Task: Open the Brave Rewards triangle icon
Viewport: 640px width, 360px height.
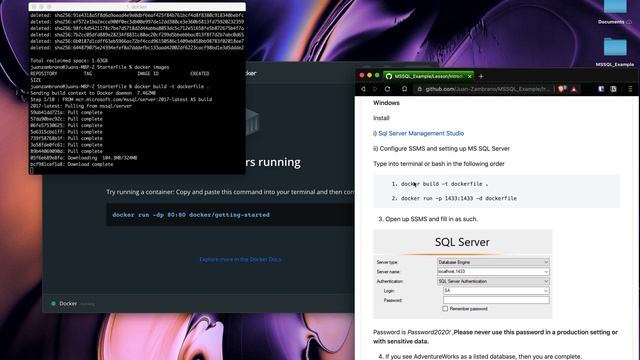Action: click(x=573, y=89)
